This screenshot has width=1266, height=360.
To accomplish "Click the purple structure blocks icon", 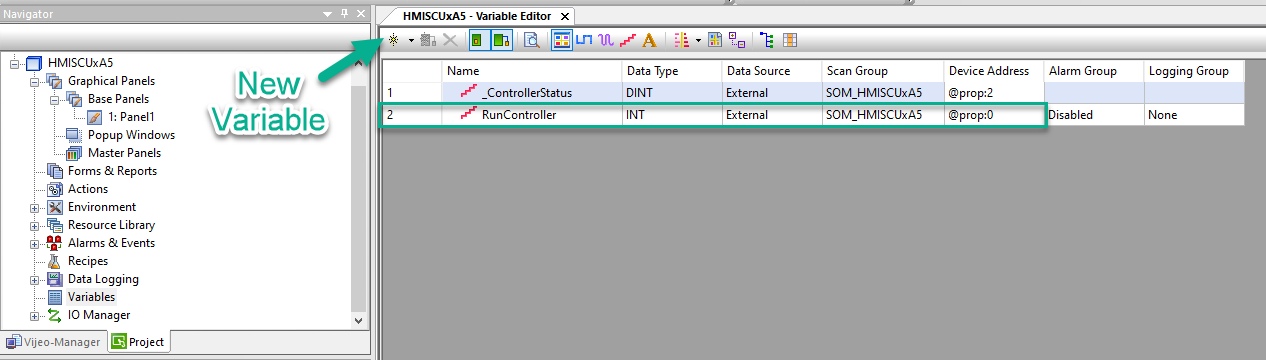I will pyautogui.click(x=737, y=41).
